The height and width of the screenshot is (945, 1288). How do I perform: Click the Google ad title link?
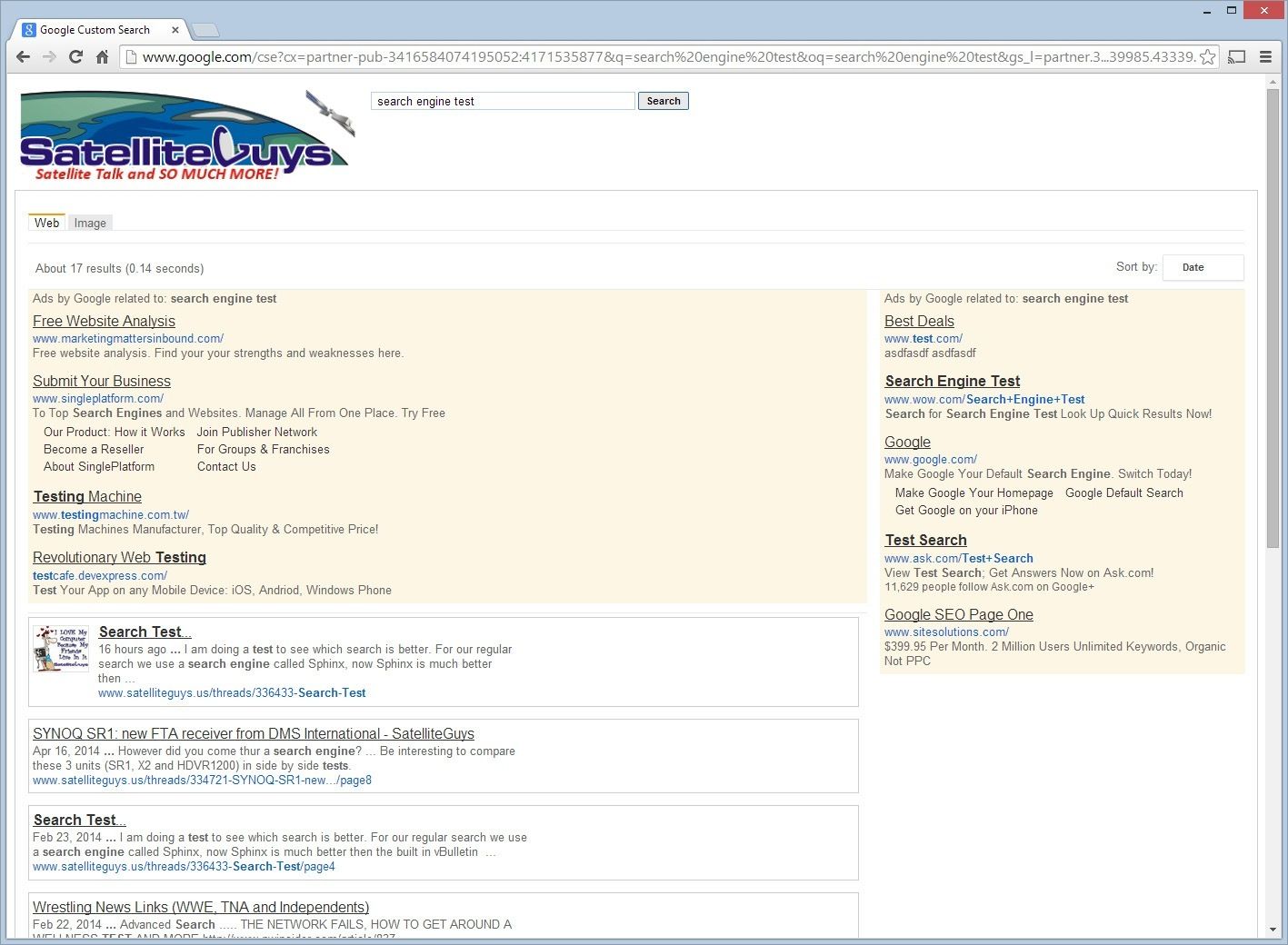pyautogui.click(x=907, y=442)
